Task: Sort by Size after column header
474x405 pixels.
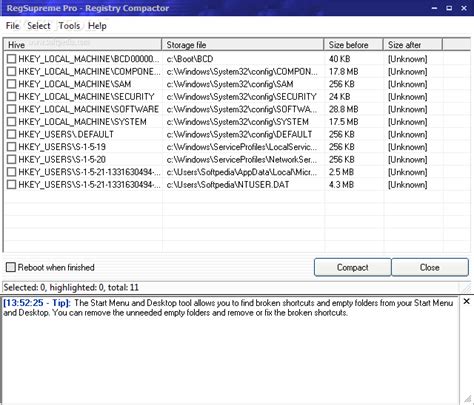Action: pyautogui.click(x=413, y=45)
